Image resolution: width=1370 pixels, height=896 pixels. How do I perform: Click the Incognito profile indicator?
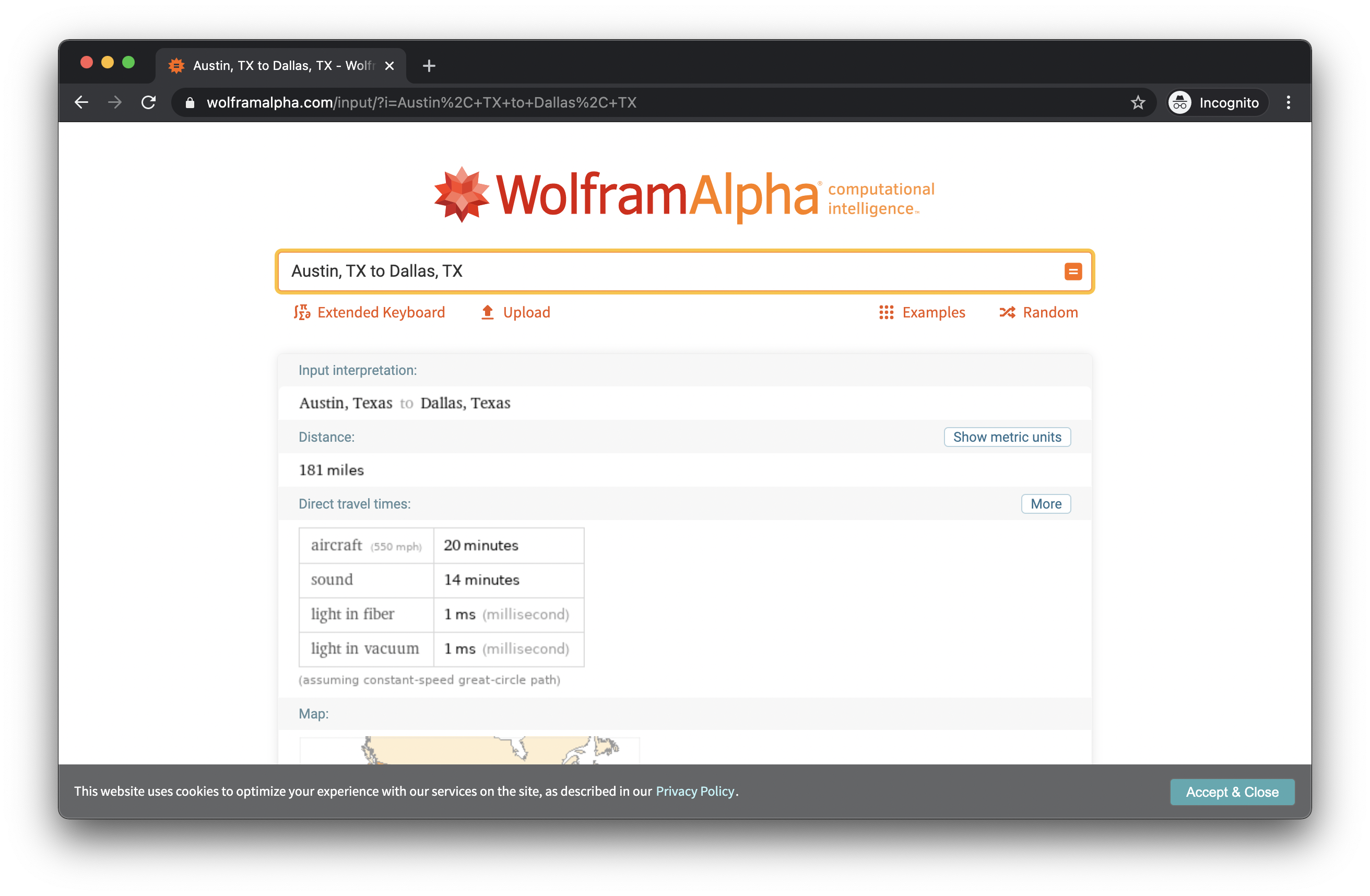tap(1217, 102)
